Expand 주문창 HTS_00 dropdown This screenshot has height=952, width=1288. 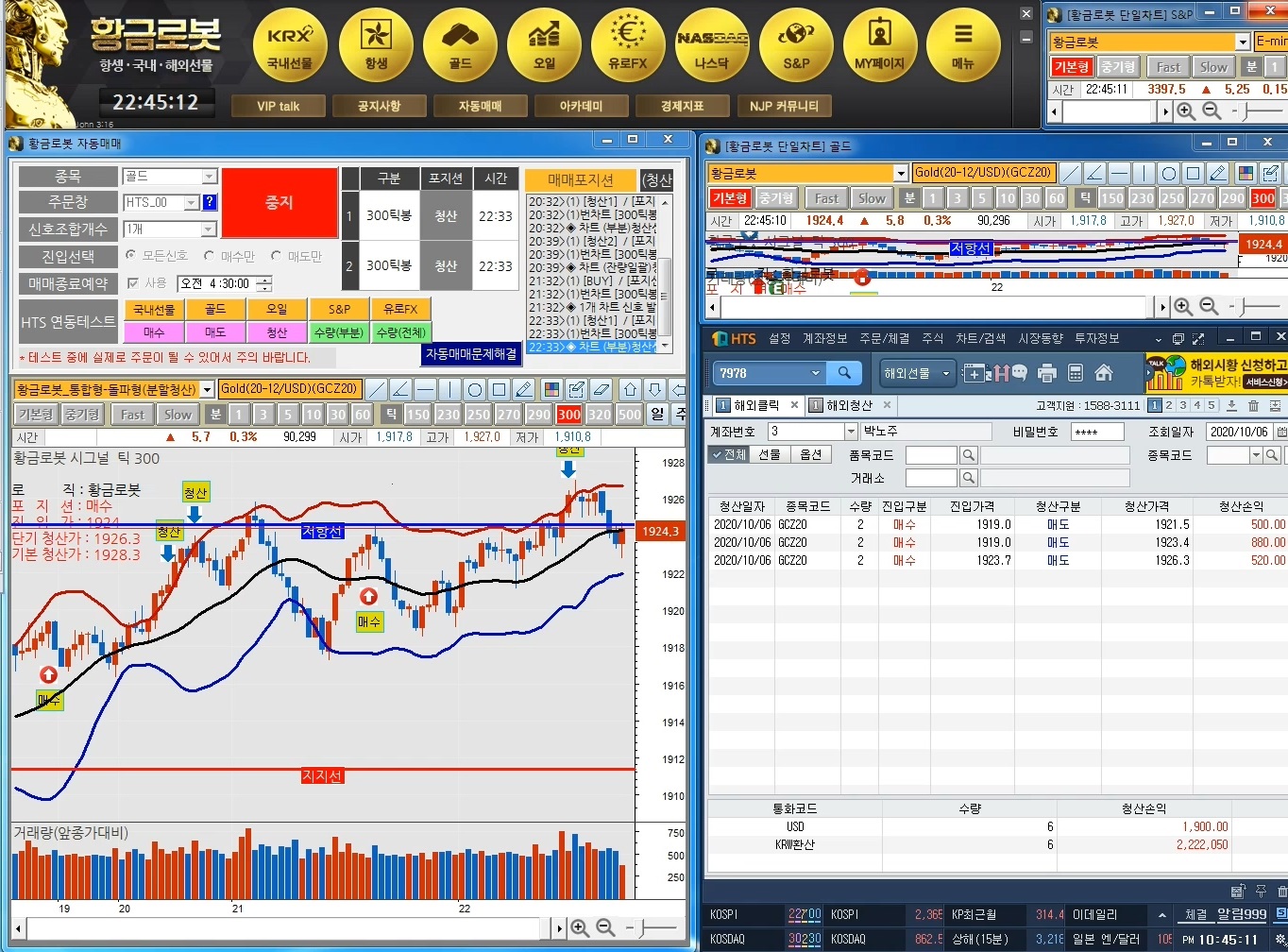192,202
